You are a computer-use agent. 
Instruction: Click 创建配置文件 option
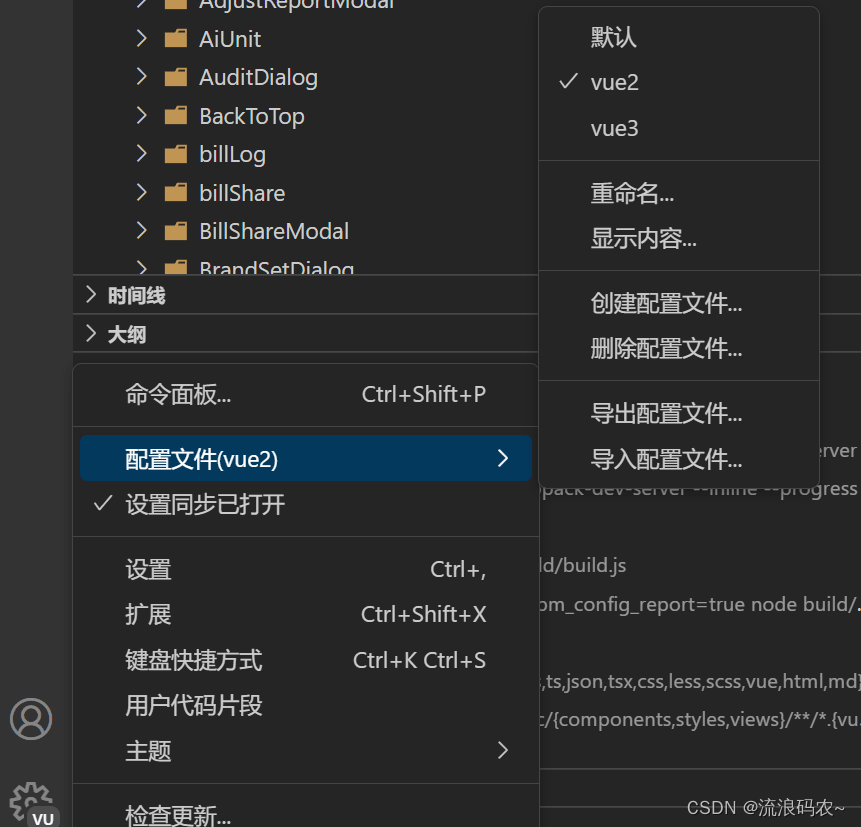[666, 303]
